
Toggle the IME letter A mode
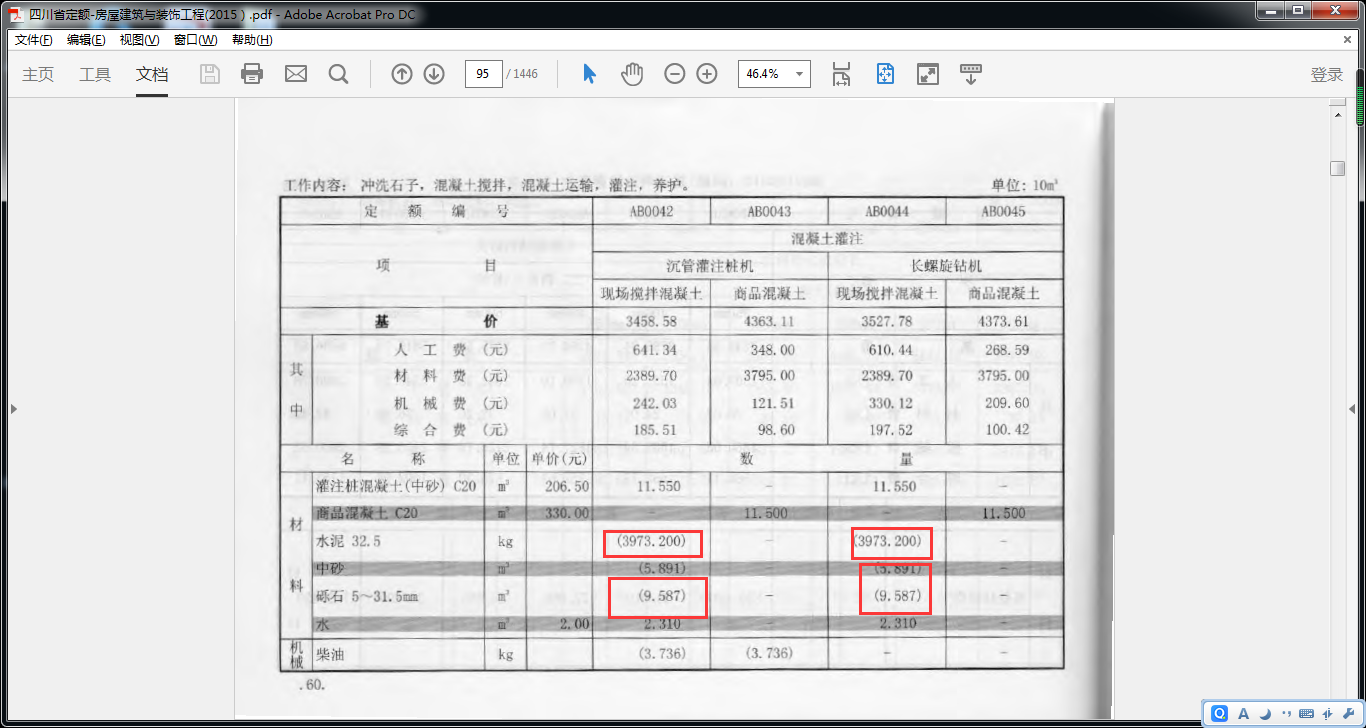pyautogui.click(x=1243, y=713)
